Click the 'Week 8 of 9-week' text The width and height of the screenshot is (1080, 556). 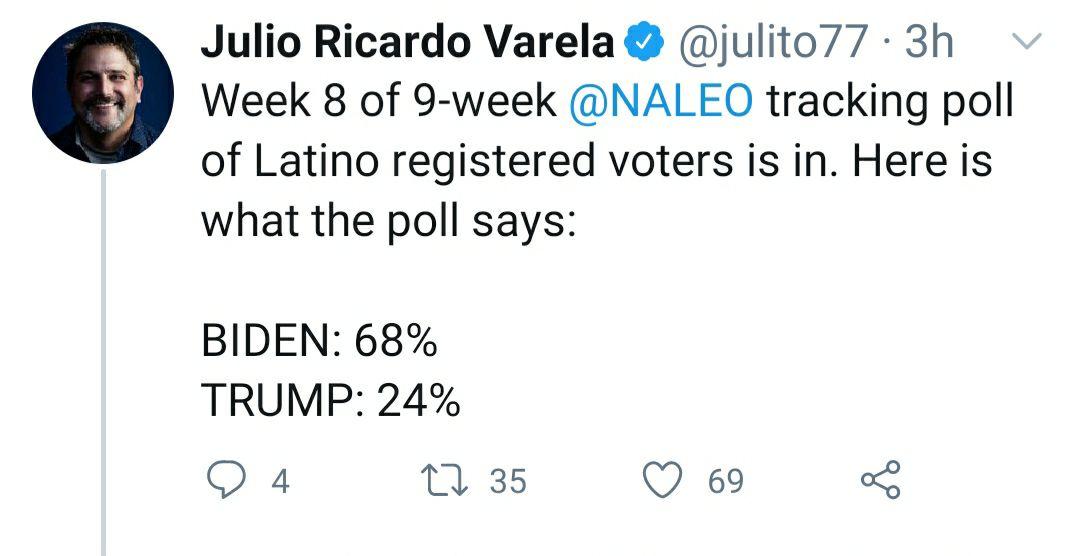coord(378,101)
